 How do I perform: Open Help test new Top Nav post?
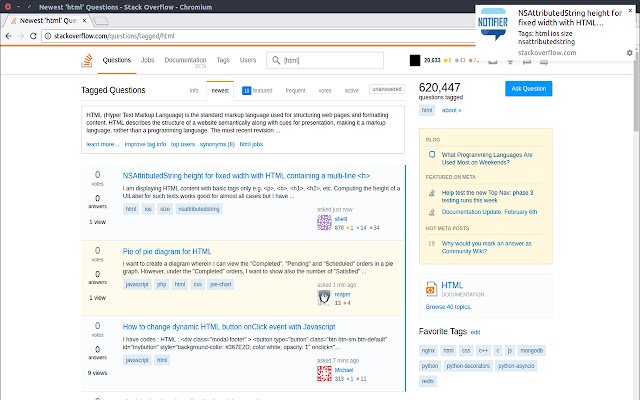(x=487, y=196)
